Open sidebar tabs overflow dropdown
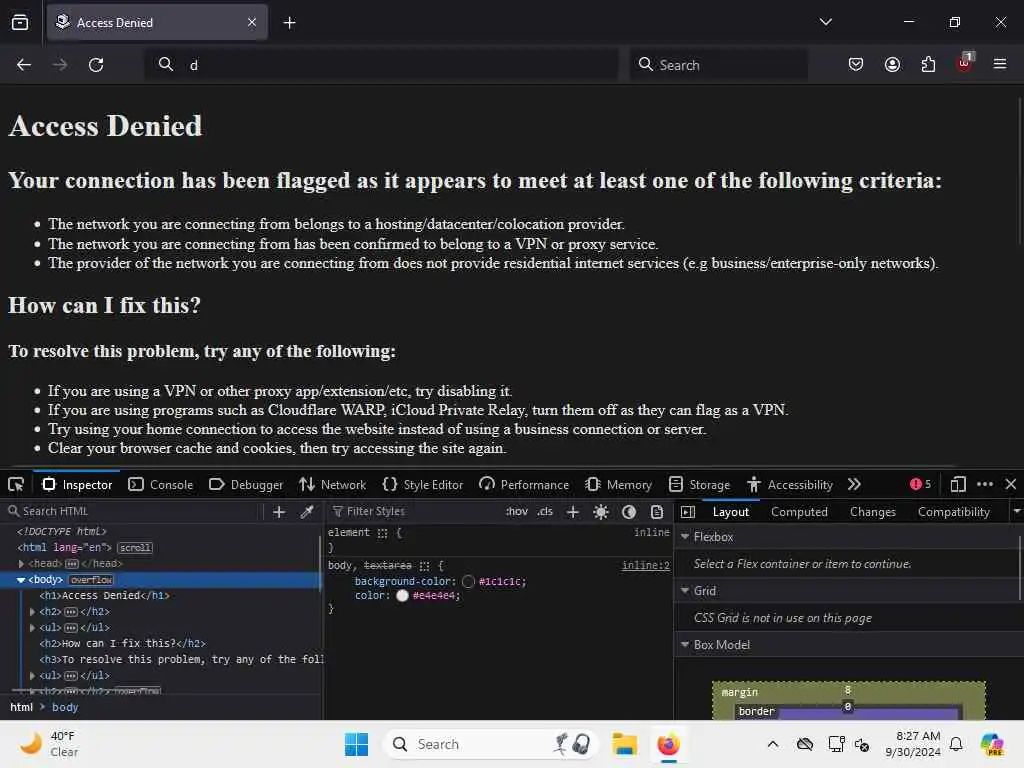The image size is (1024, 768). [x=1016, y=511]
